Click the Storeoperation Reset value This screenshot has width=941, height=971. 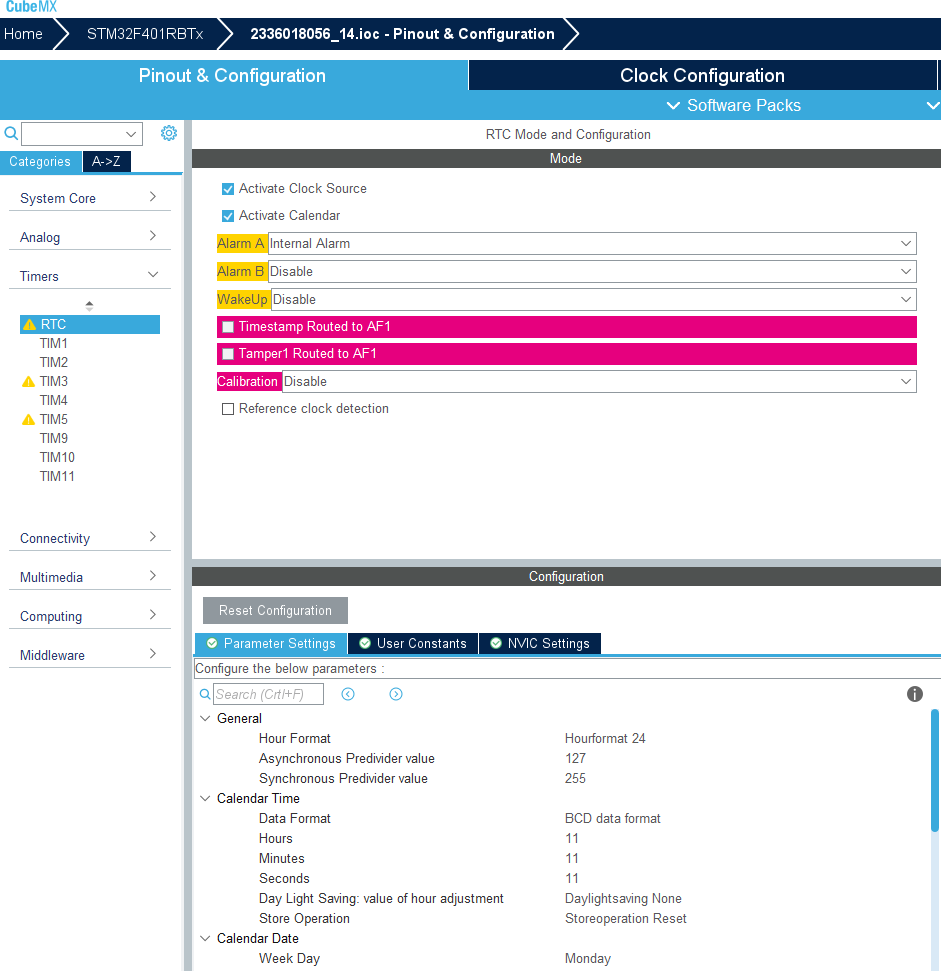pos(625,918)
